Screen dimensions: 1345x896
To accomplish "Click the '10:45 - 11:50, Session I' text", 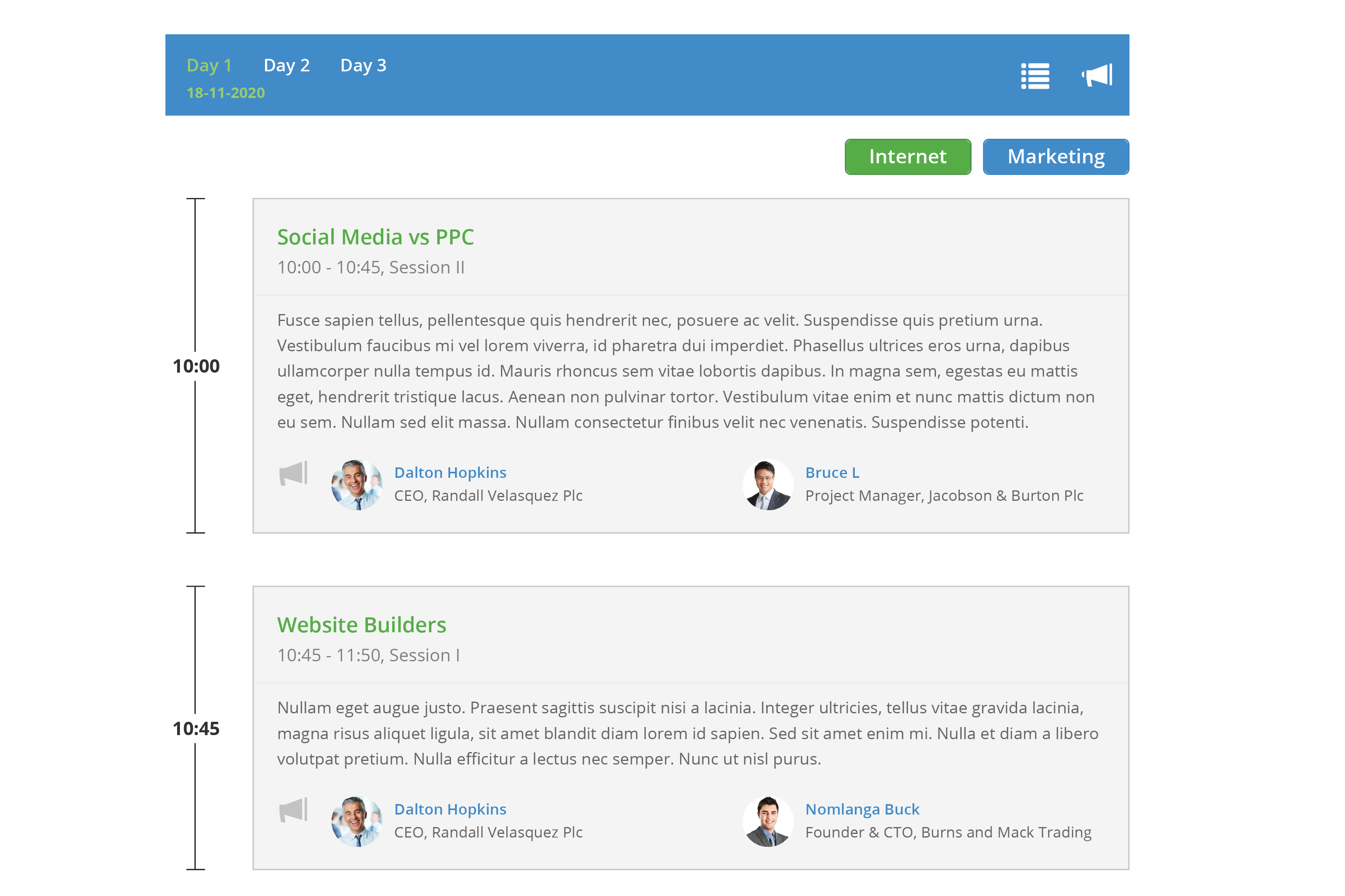I will 369,655.
